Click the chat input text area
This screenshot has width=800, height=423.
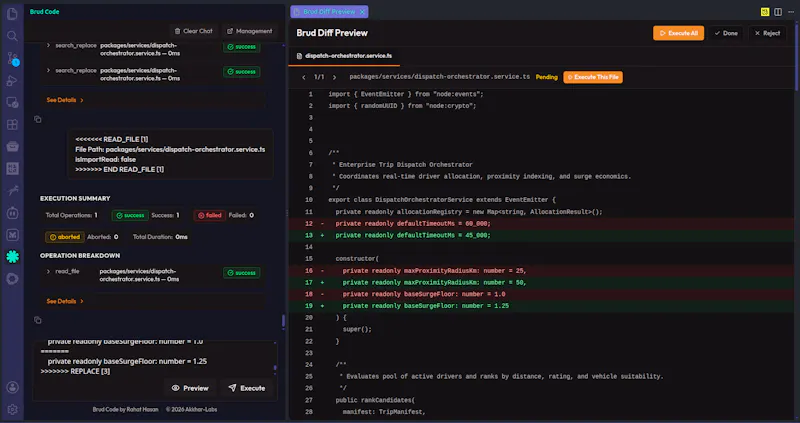point(153,357)
